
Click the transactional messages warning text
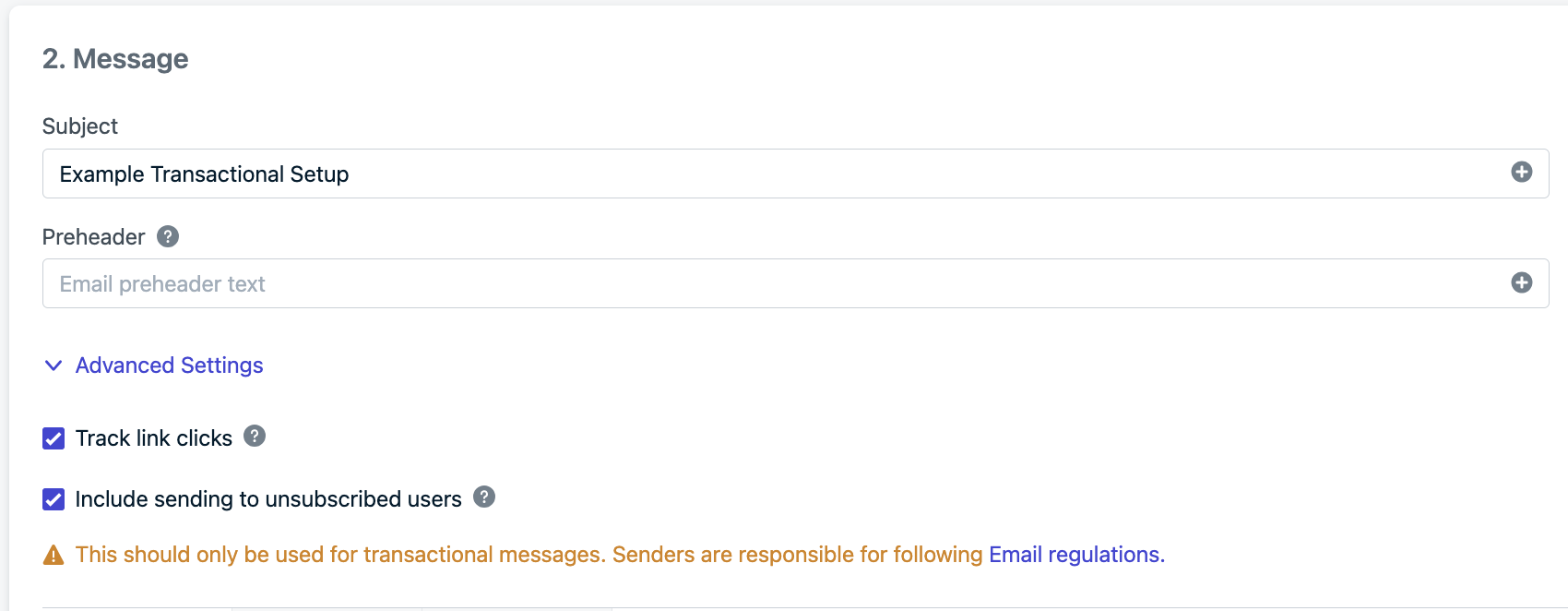click(x=529, y=555)
